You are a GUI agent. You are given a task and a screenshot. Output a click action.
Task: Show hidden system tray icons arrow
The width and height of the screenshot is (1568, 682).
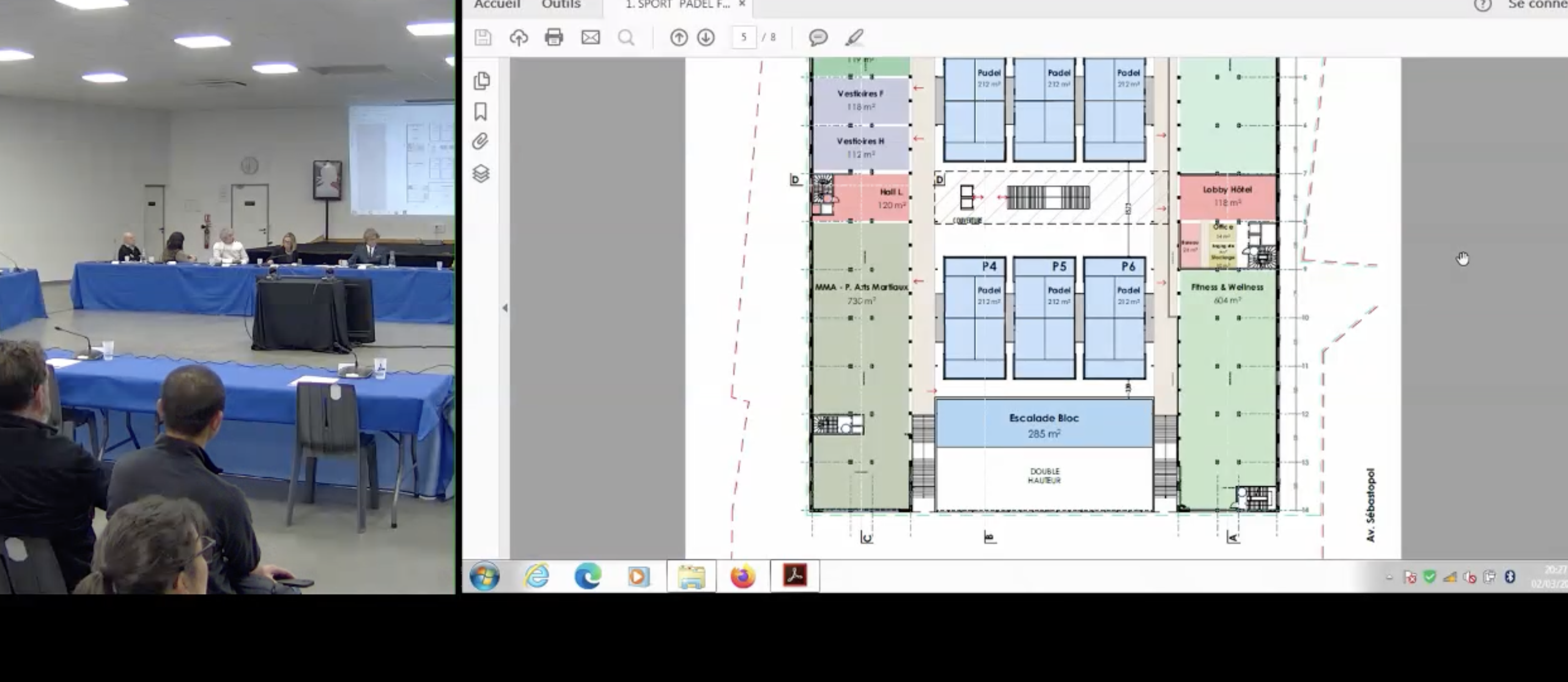point(1390,577)
